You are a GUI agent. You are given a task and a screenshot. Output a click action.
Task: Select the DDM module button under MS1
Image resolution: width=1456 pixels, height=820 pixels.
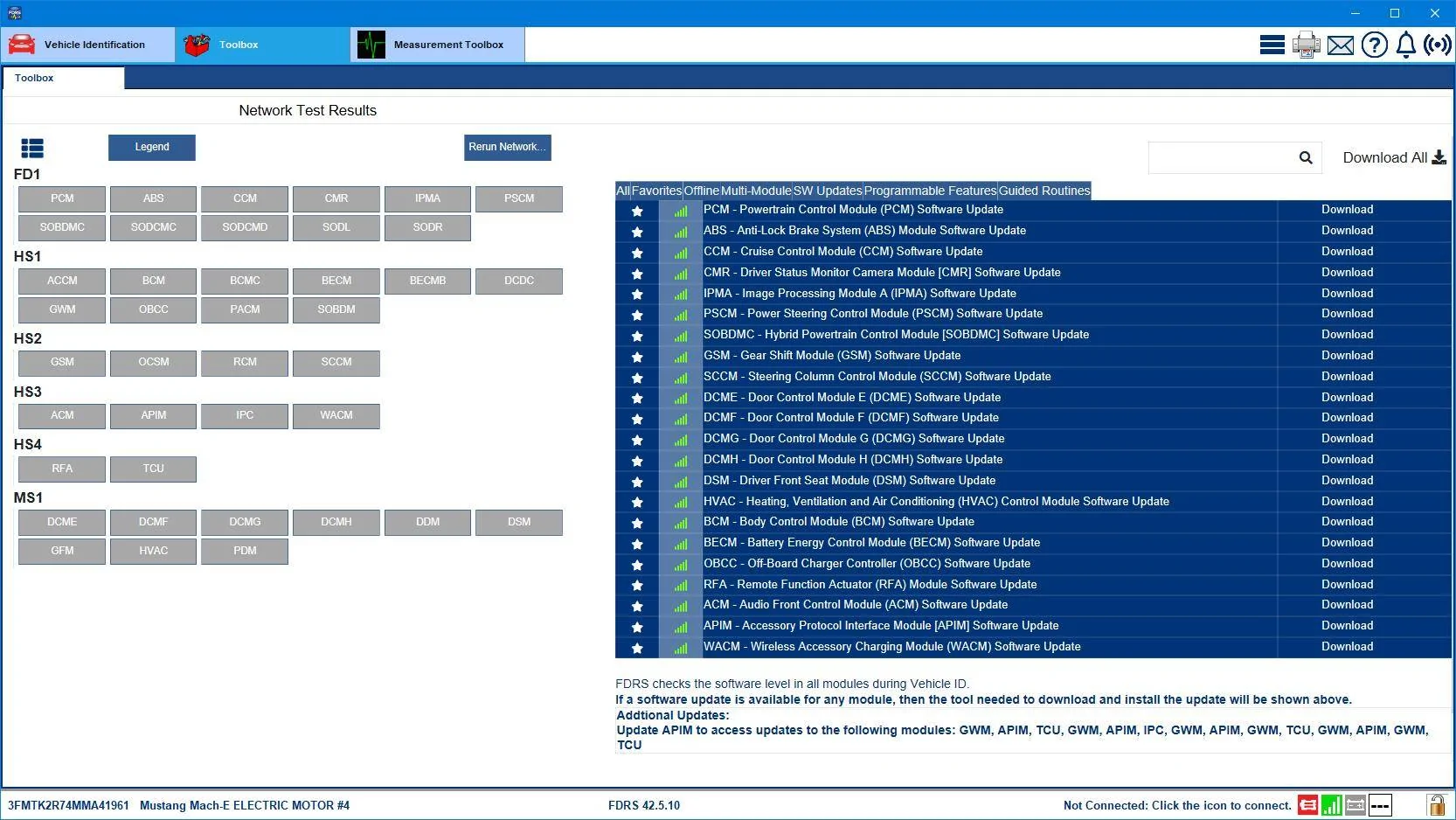[x=428, y=523]
